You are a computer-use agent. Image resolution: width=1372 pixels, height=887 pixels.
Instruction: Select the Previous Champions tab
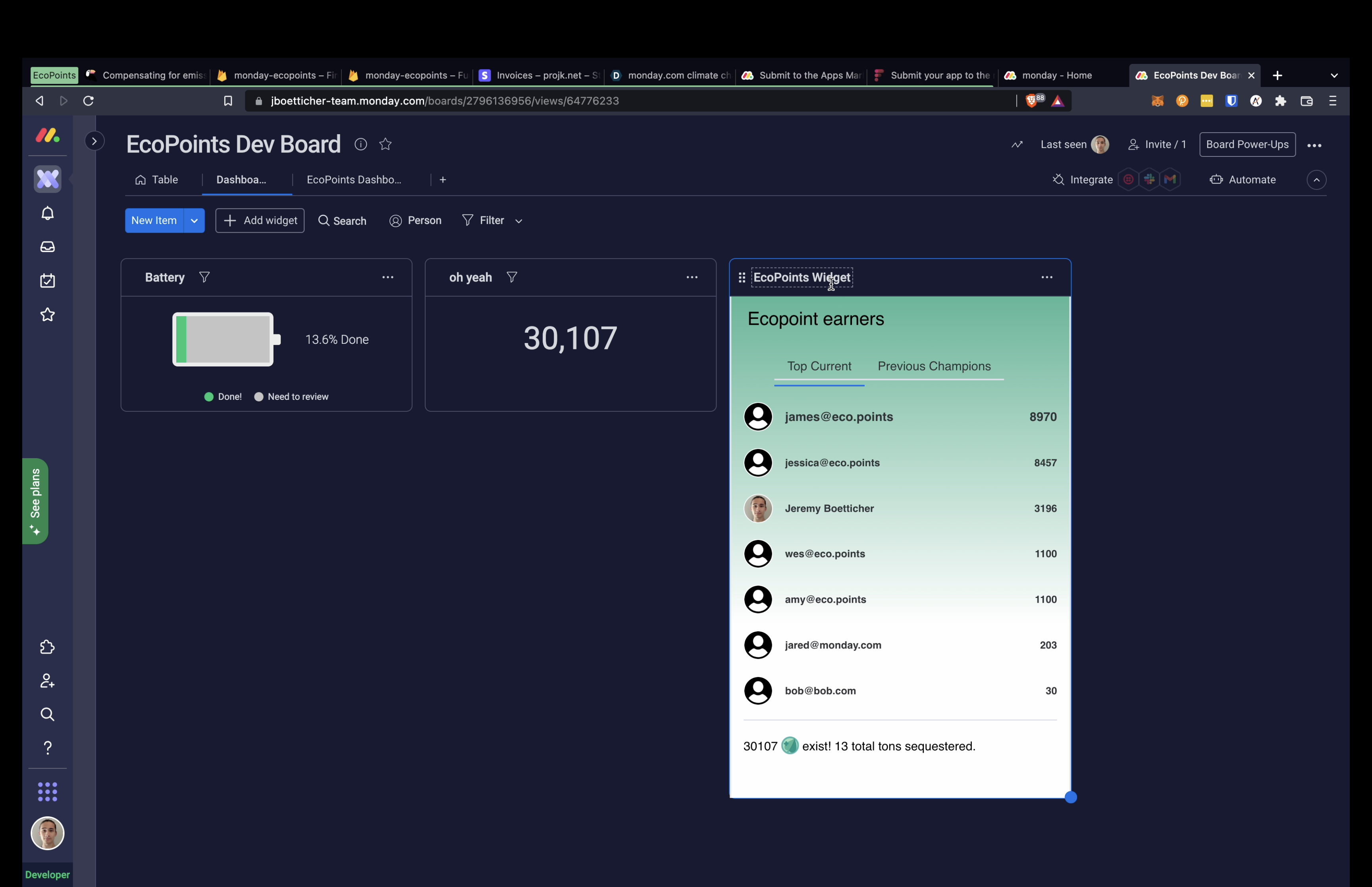pyautogui.click(x=934, y=366)
